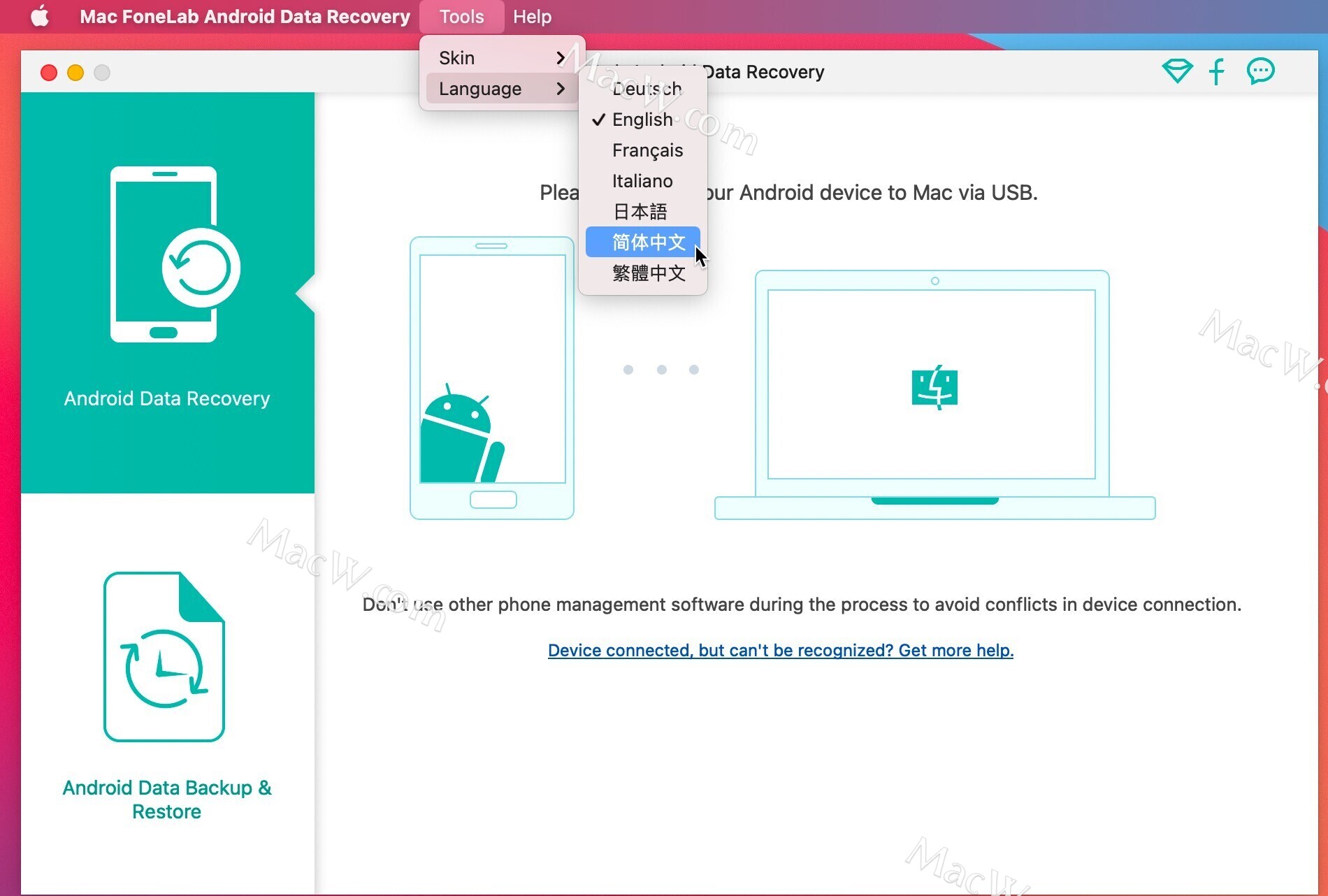
Task: Close the Tools menu in menu bar
Action: pos(461,16)
